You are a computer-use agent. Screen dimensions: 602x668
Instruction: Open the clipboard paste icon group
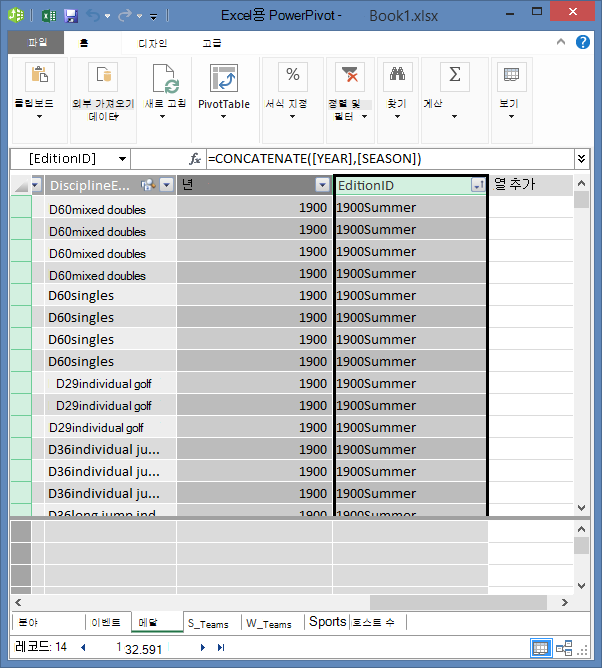[40, 77]
